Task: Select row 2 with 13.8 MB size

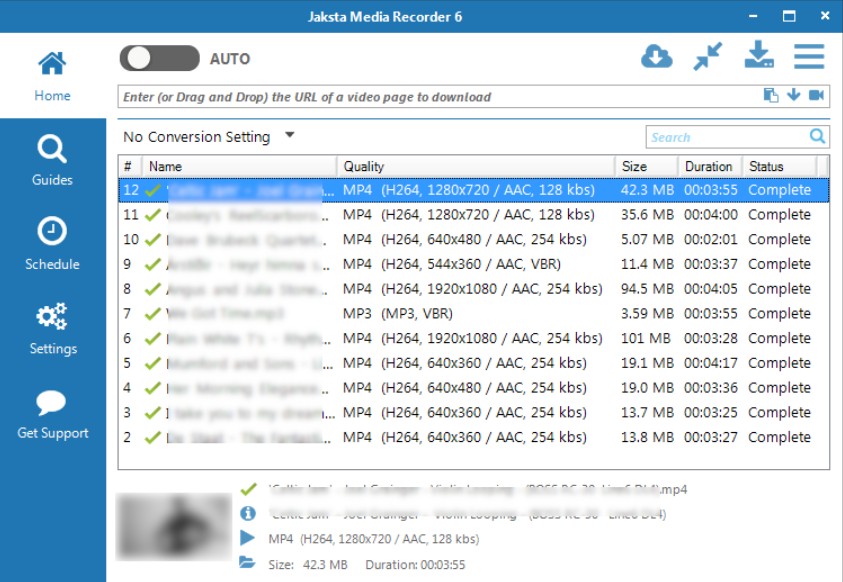Action: click(x=474, y=437)
